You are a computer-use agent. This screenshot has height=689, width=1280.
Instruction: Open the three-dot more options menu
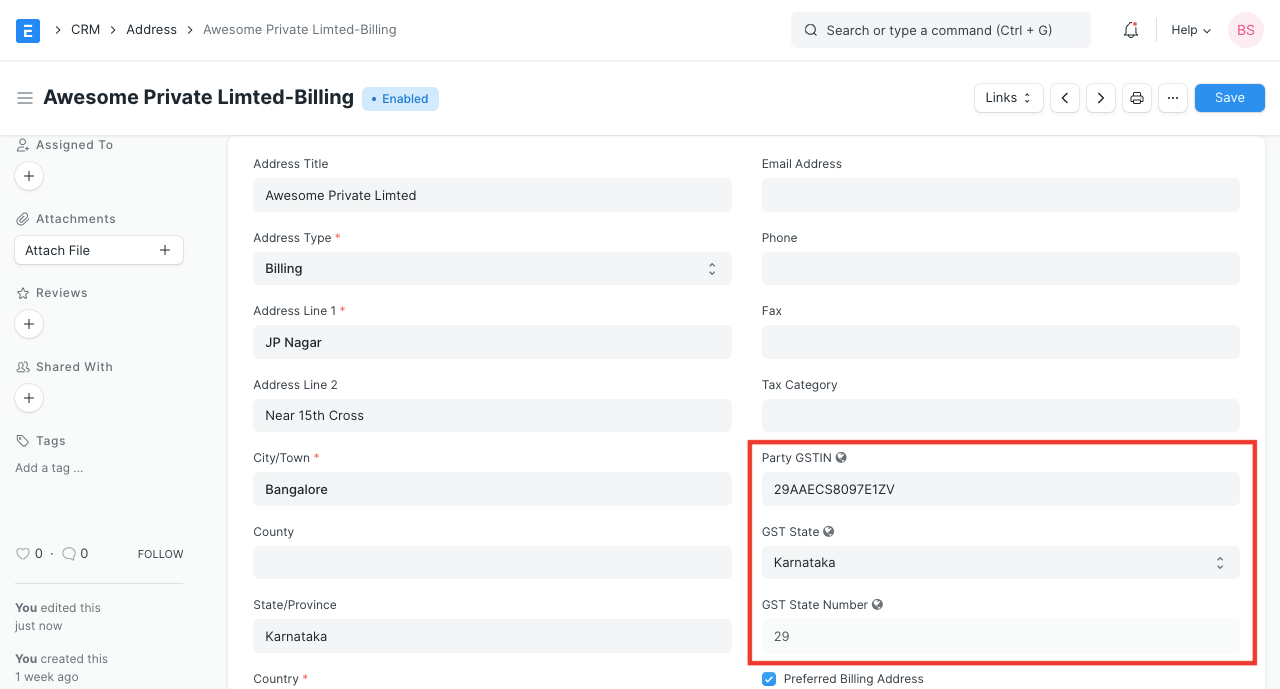coord(1173,98)
